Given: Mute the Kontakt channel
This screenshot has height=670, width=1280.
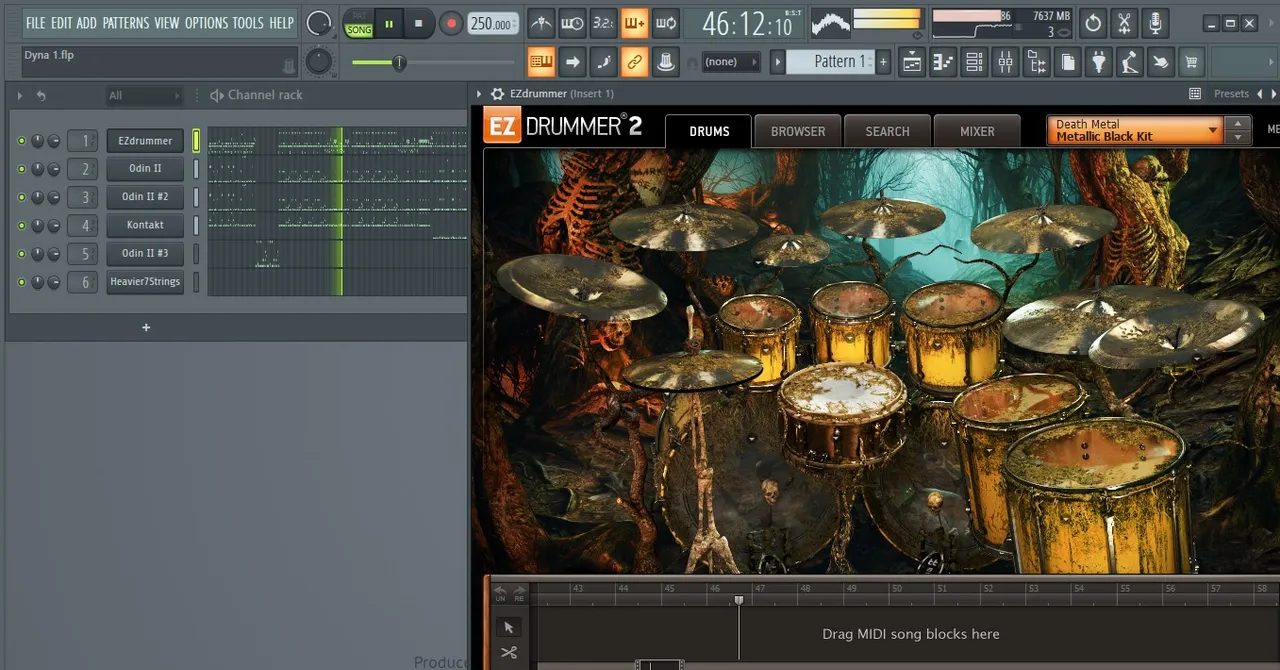Looking at the screenshot, I should 21,225.
